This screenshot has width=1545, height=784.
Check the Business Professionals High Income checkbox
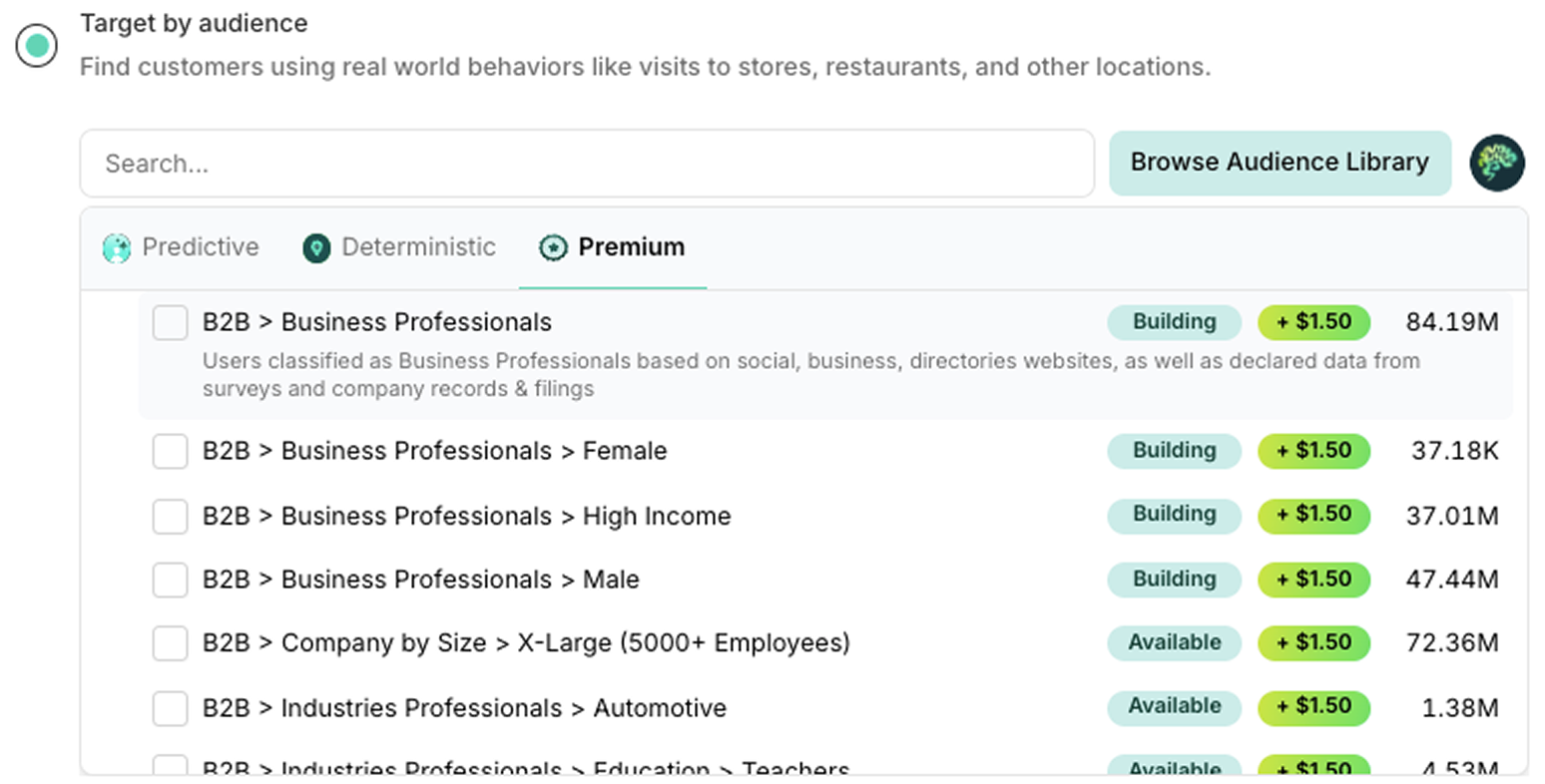(x=170, y=516)
